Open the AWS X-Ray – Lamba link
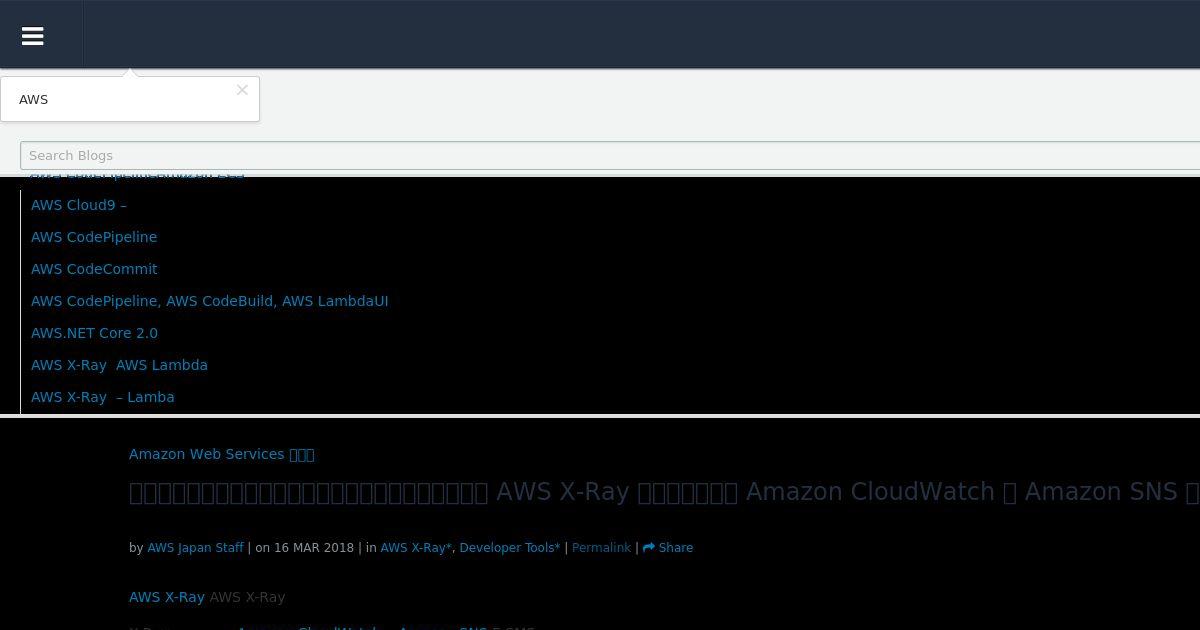 103,397
